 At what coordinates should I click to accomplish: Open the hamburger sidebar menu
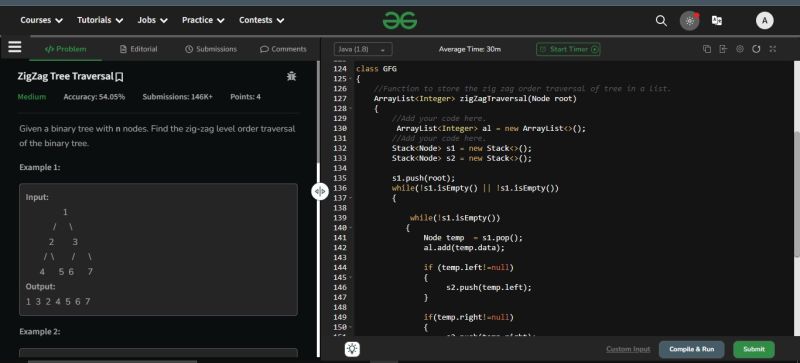pyautogui.click(x=15, y=47)
